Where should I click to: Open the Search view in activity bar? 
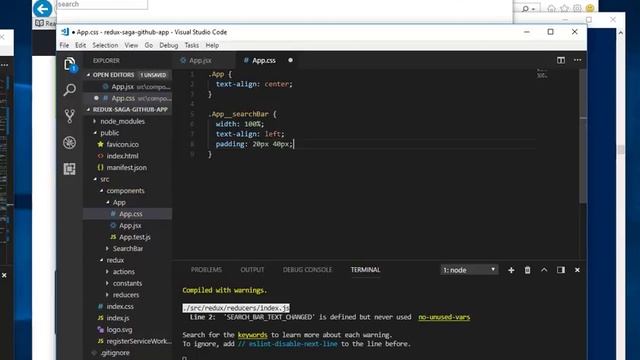pyautogui.click(x=70, y=90)
